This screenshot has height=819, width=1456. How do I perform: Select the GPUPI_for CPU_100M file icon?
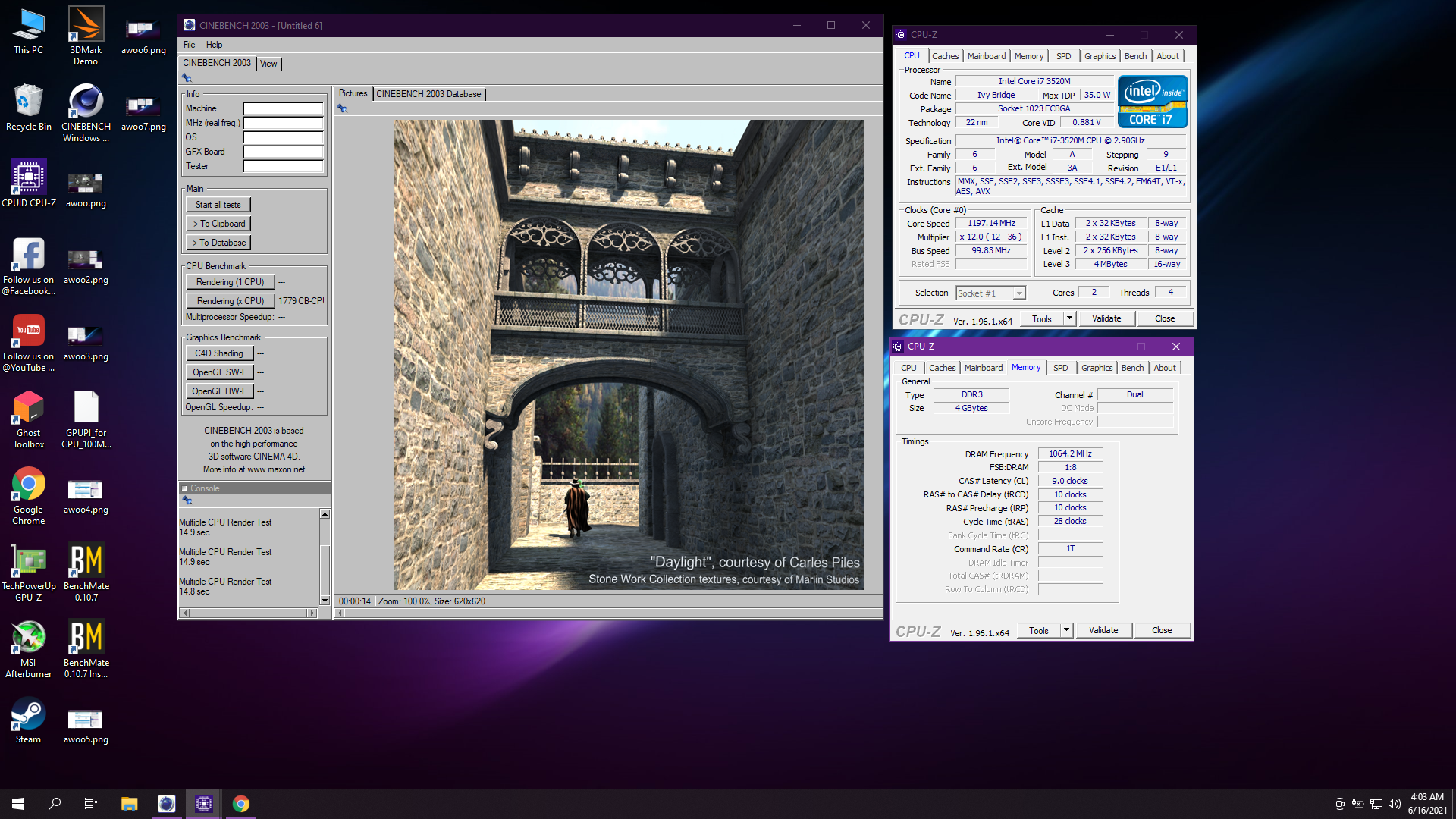click(x=86, y=419)
